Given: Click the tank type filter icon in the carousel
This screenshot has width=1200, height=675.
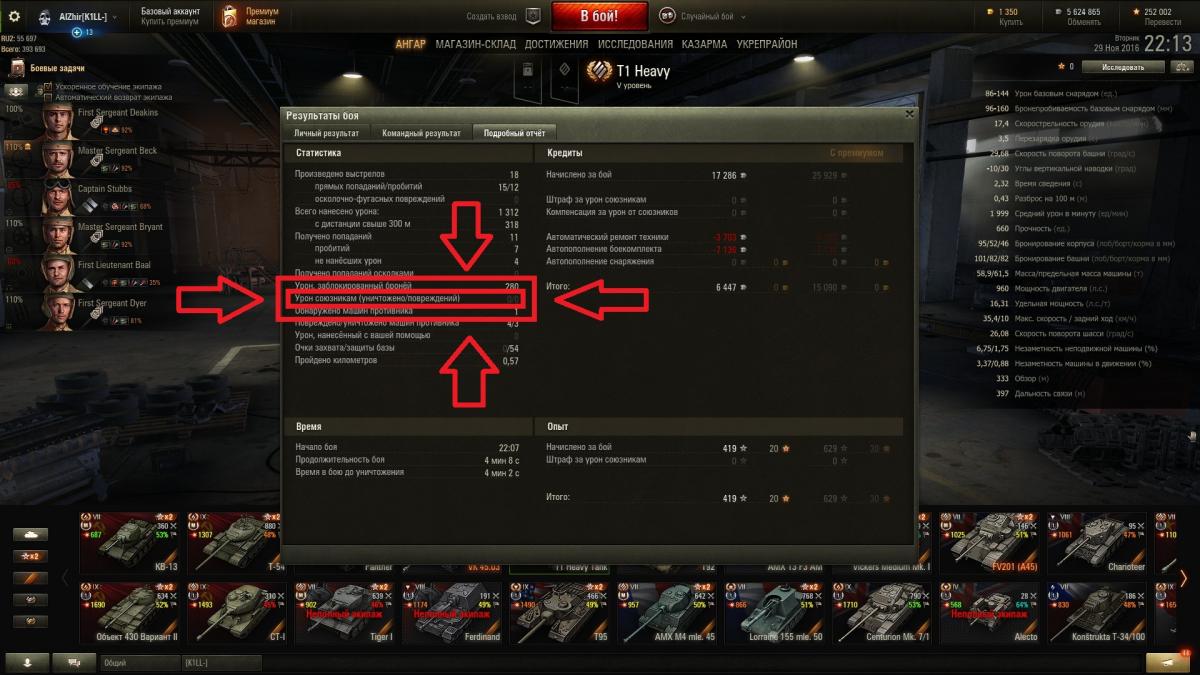Looking at the screenshot, I should pyautogui.click(x=30, y=535).
